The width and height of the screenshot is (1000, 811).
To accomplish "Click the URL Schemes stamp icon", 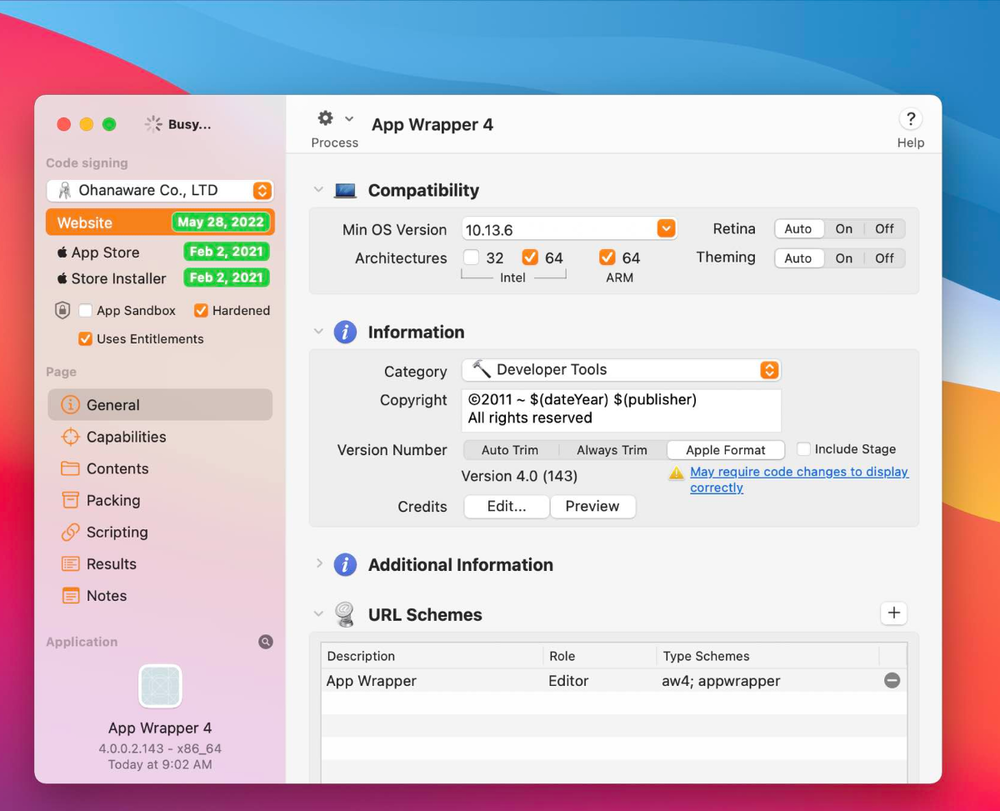I will point(345,614).
